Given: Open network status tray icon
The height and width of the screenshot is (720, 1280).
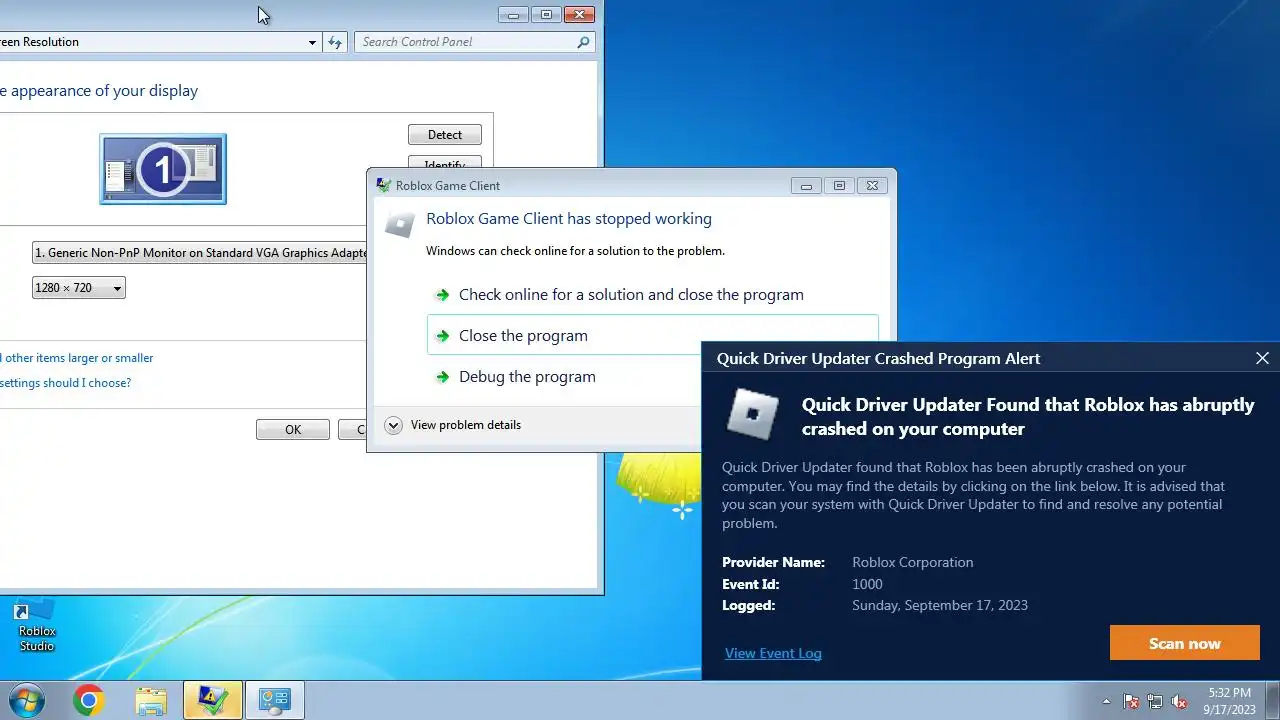Looking at the screenshot, I should pyautogui.click(x=1155, y=701).
